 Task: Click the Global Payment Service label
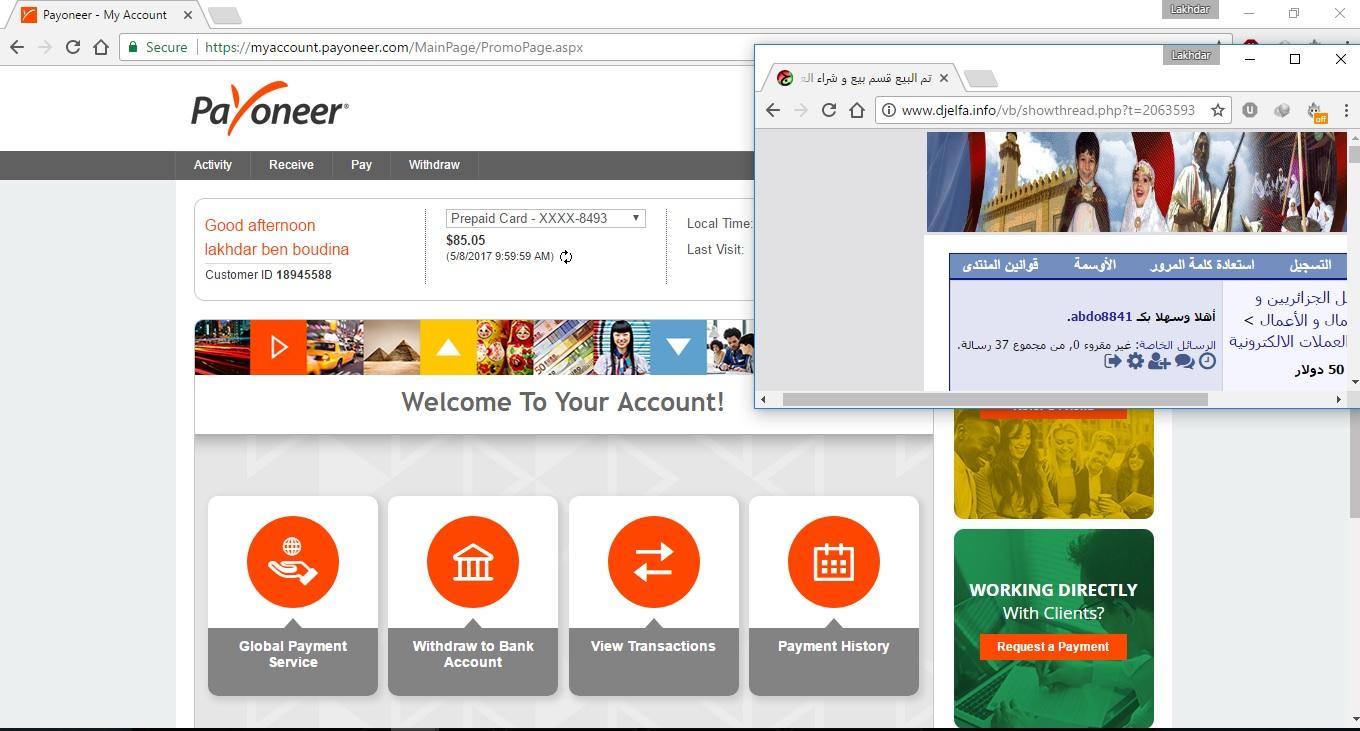[293, 654]
